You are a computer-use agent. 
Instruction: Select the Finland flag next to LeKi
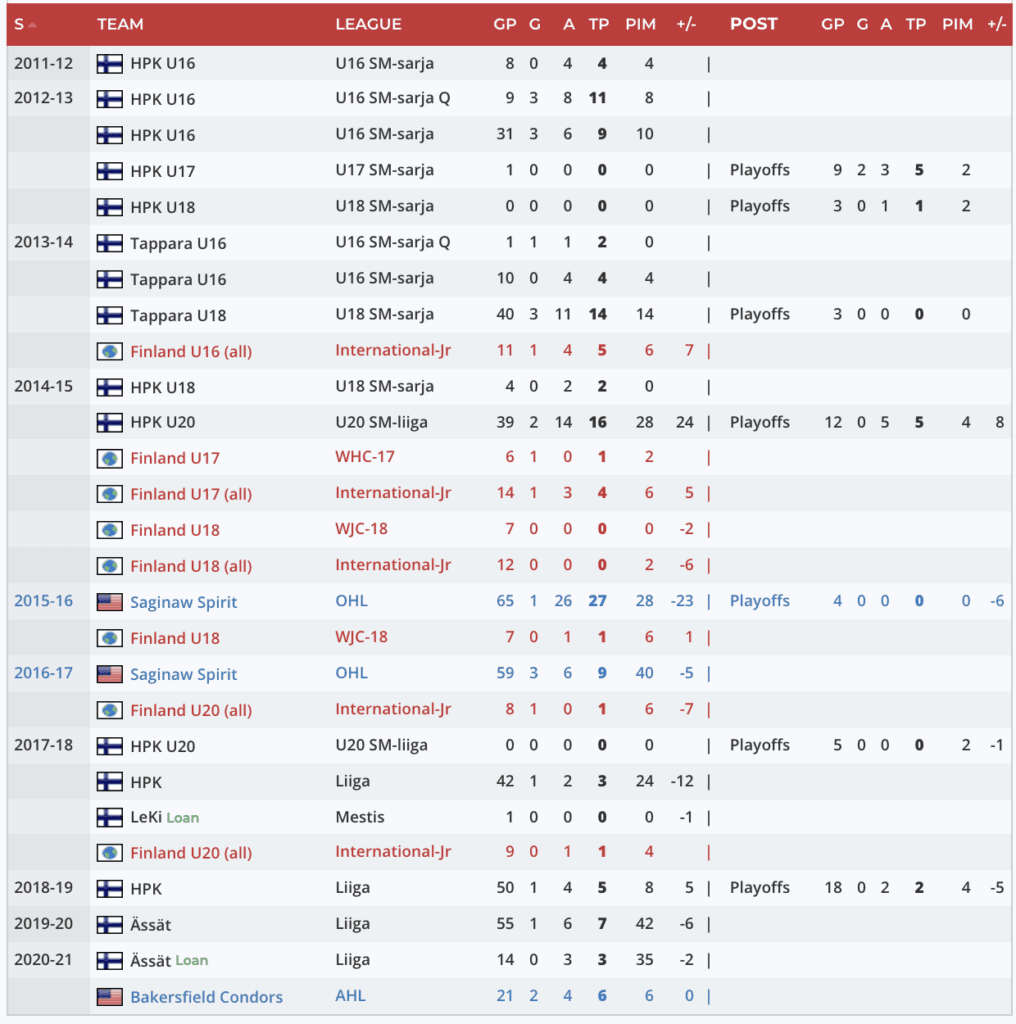click(x=109, y=817)
